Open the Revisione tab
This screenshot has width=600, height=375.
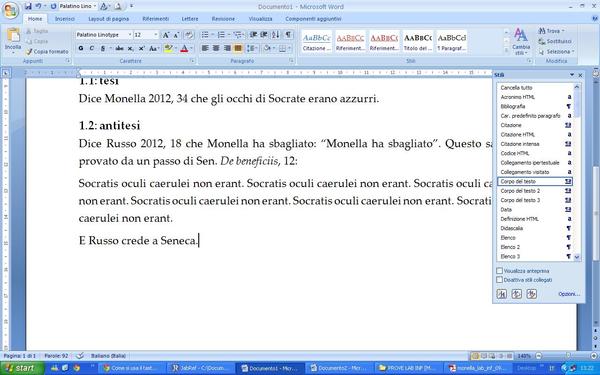(223, 19)
